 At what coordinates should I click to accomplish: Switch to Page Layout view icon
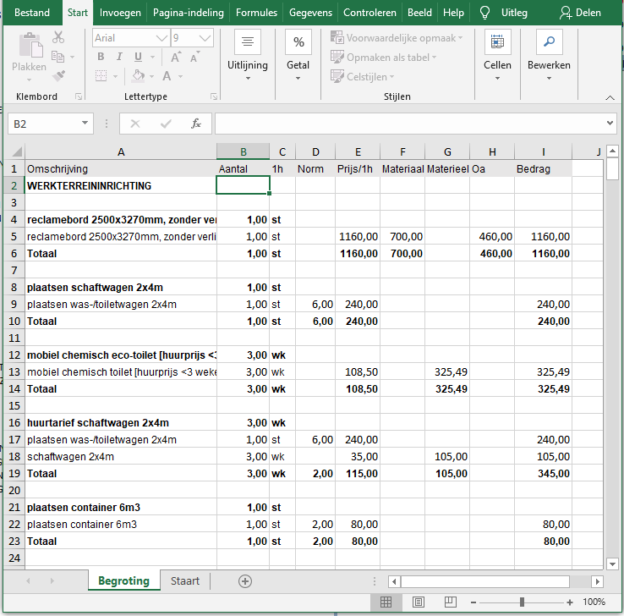tap(418, 602)
